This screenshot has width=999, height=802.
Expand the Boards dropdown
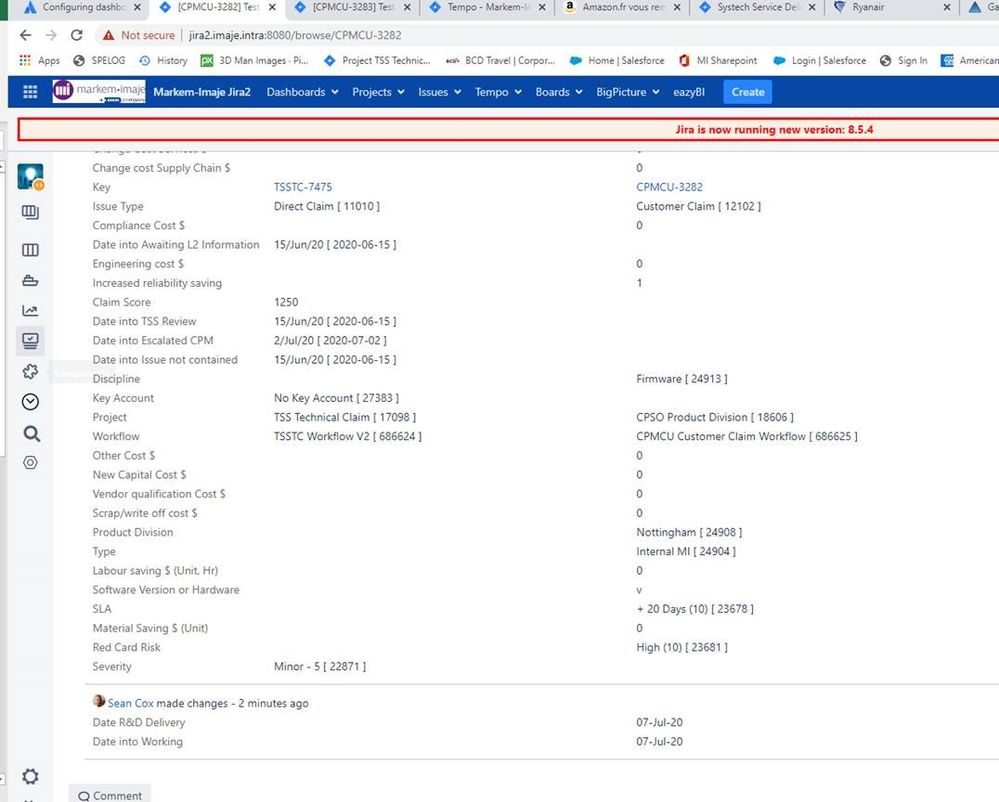tap(558, 92)
